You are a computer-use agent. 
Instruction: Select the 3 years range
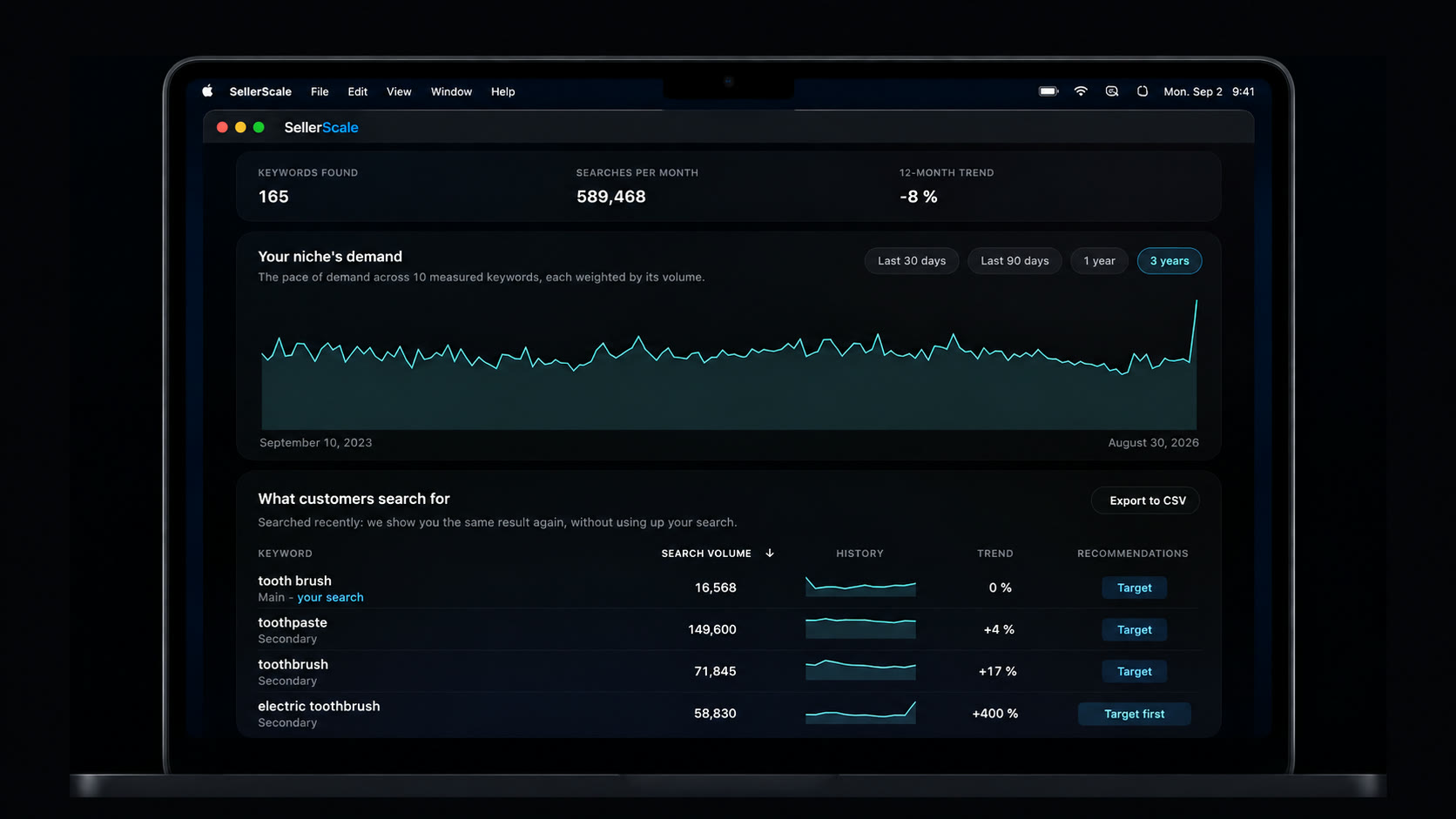pyautogui.click(x=1170, y=261)
